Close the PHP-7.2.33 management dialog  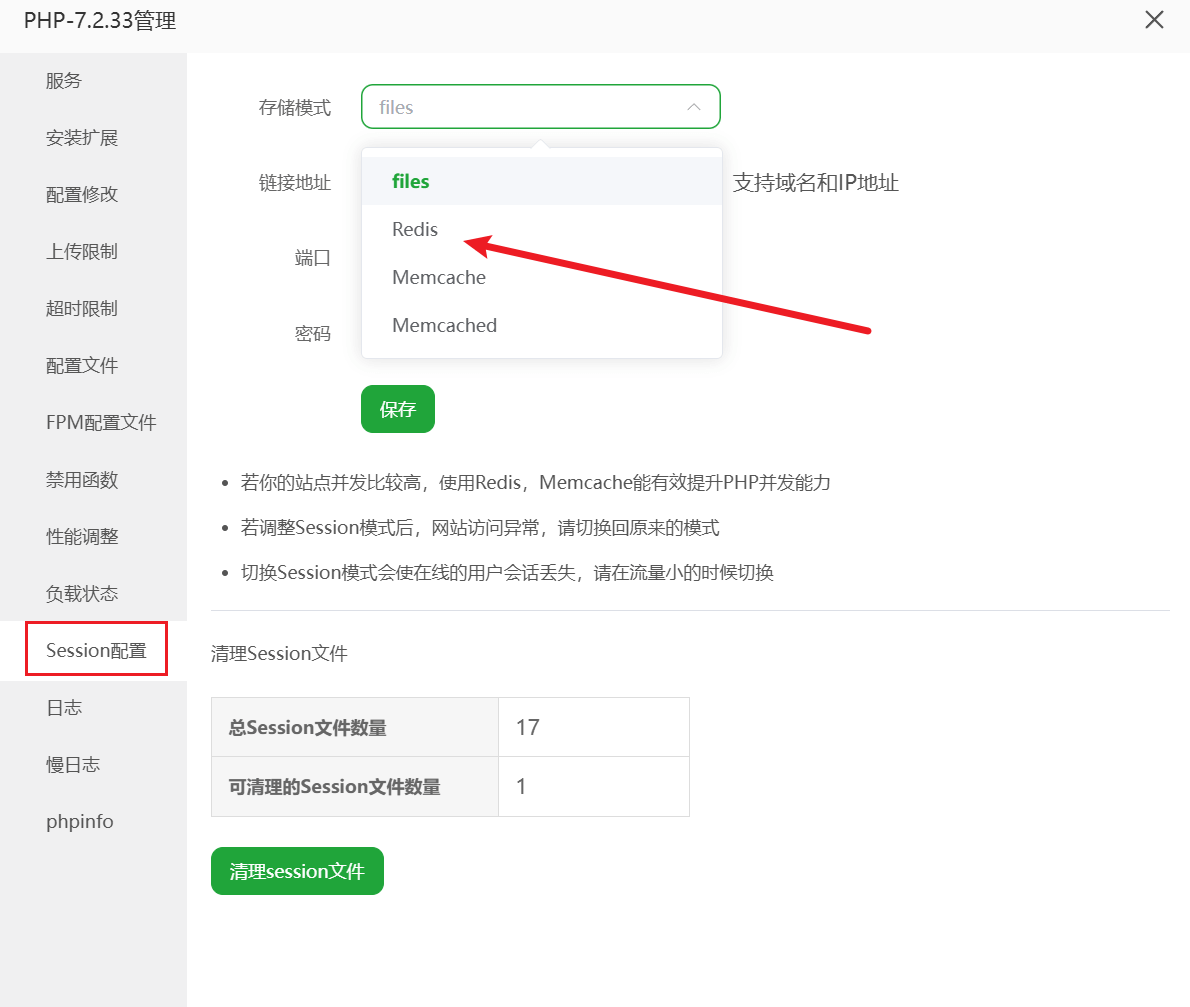(x=1154, y=20)
